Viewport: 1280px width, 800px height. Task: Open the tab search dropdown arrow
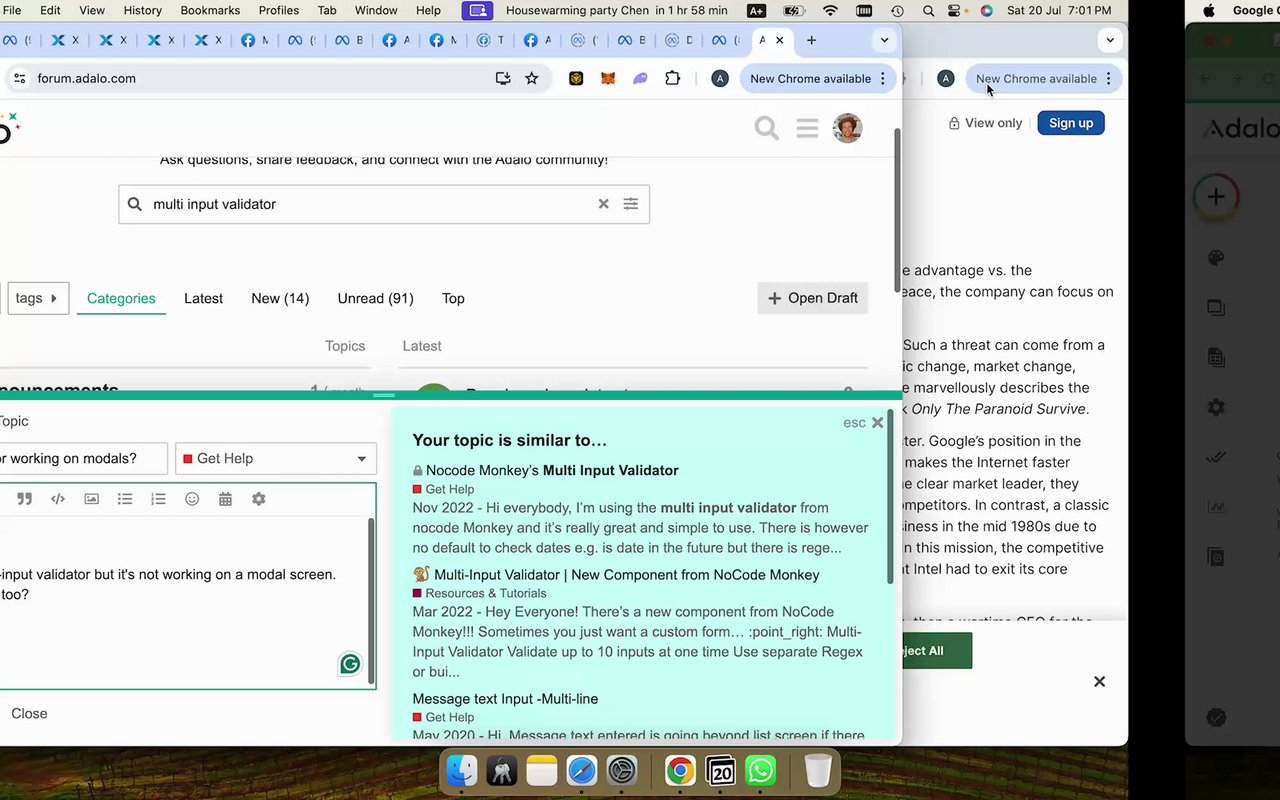tap(884, 40)
